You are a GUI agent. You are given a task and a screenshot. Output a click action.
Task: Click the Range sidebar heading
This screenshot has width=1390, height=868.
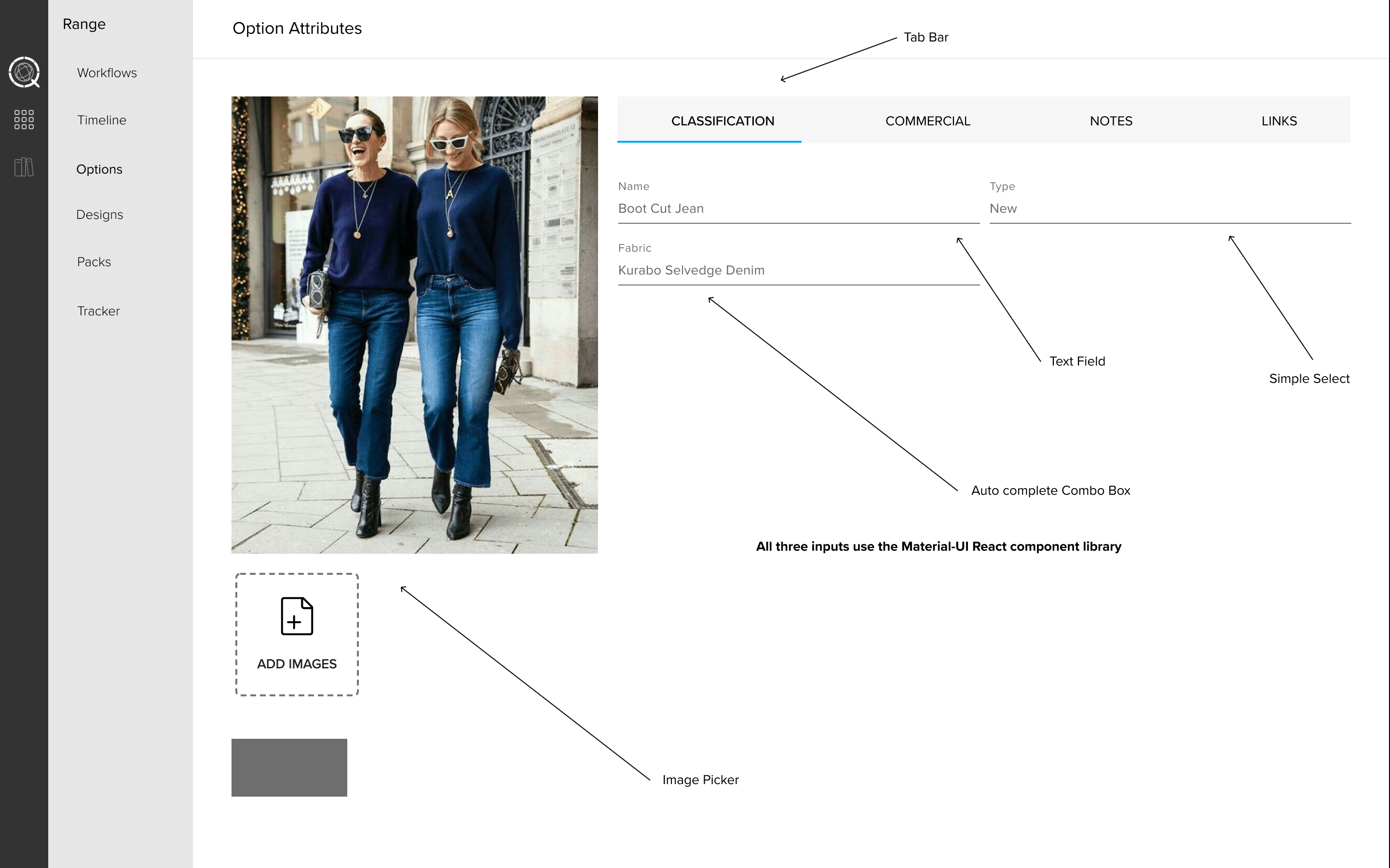(84, 24)
